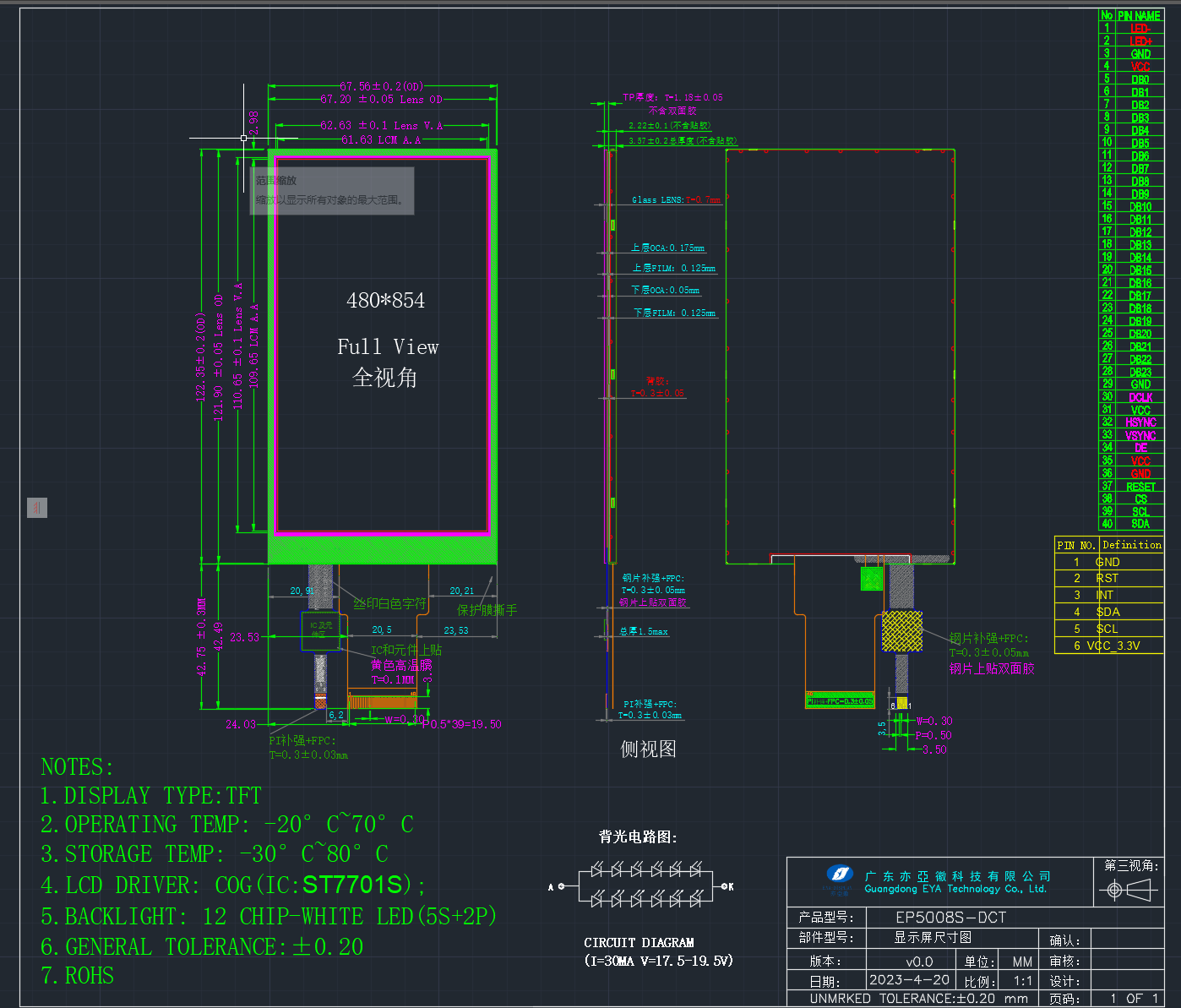Screen dimensions: 1181x1008
Task: Click the DCLK pin name
Action: [x=1140, y=397]
